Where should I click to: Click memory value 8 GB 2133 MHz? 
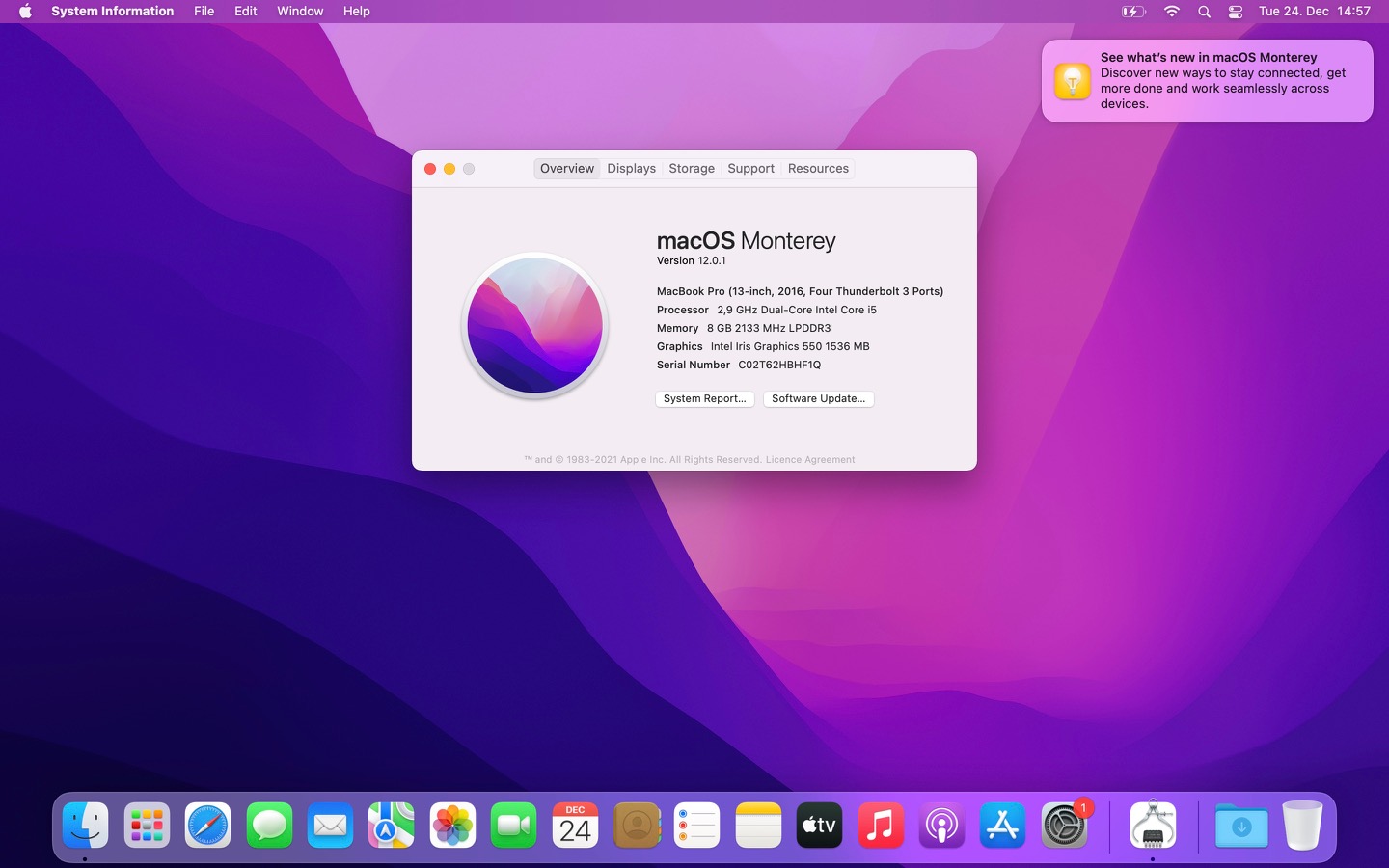tap(769, 328)
